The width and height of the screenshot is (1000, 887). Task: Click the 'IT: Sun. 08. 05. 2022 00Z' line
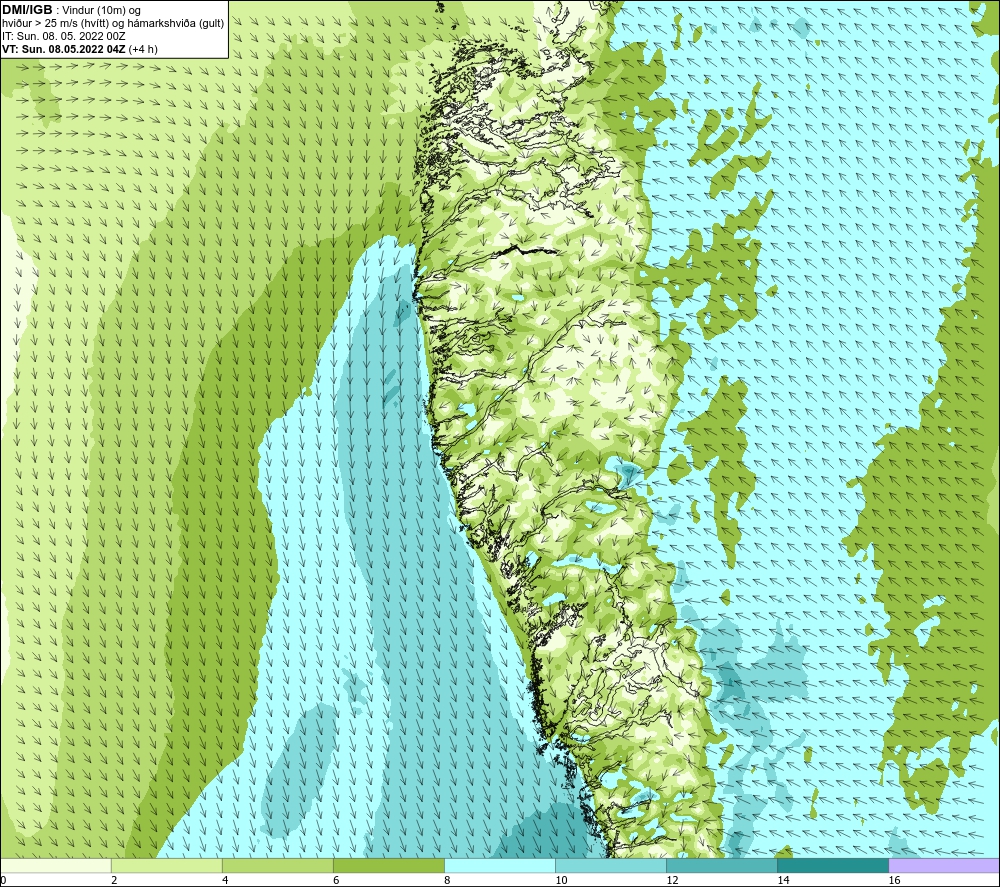point(64,36)
